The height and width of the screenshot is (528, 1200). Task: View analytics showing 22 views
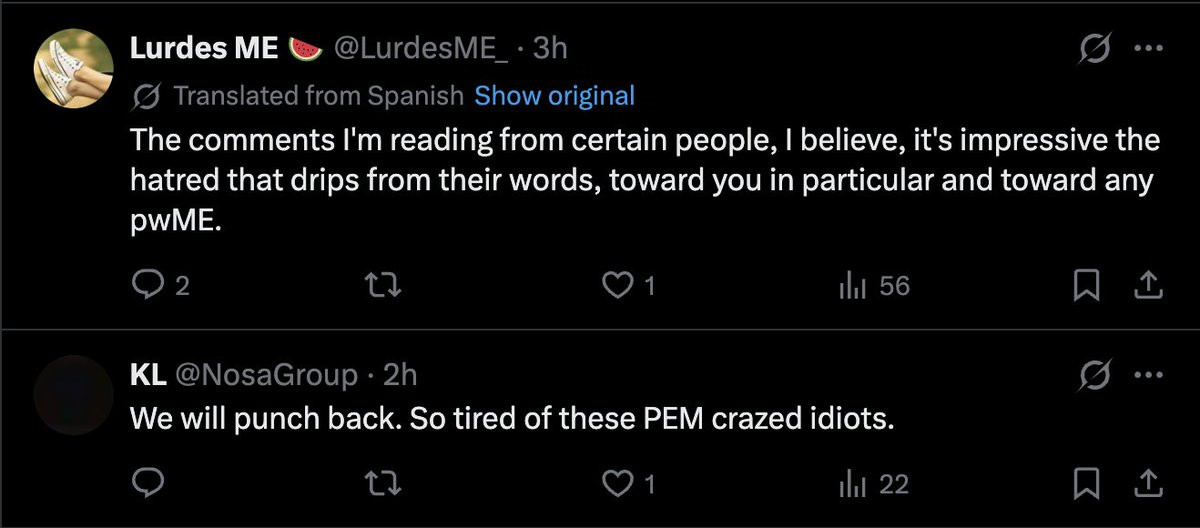point(873,484)
